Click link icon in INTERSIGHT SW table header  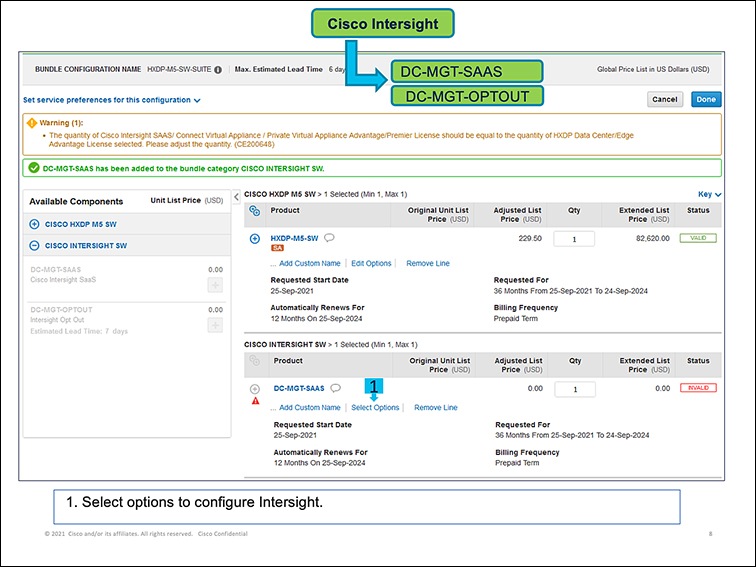click(x=255, y=360)
